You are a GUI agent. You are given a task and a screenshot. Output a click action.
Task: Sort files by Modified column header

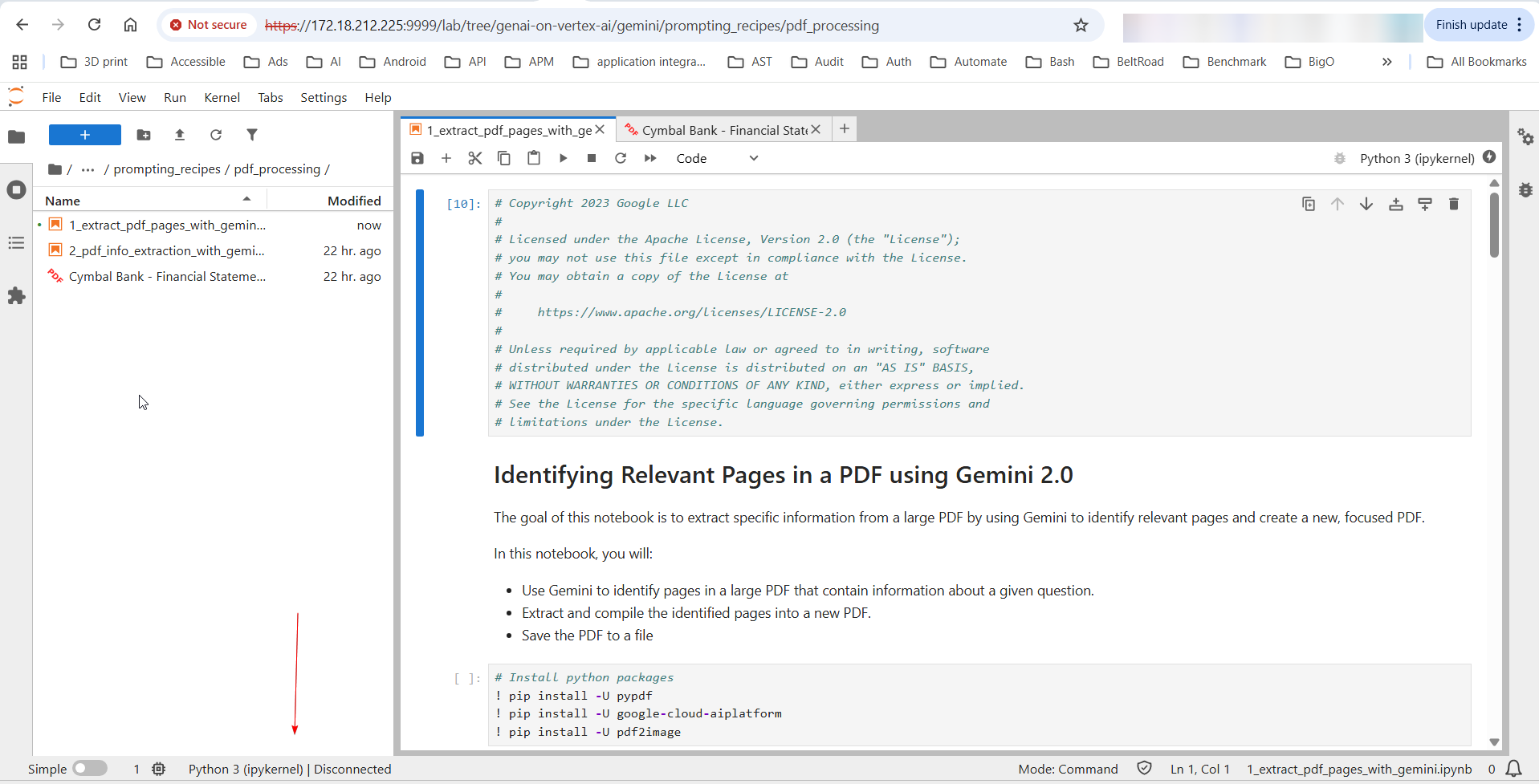tap(353, 201)
